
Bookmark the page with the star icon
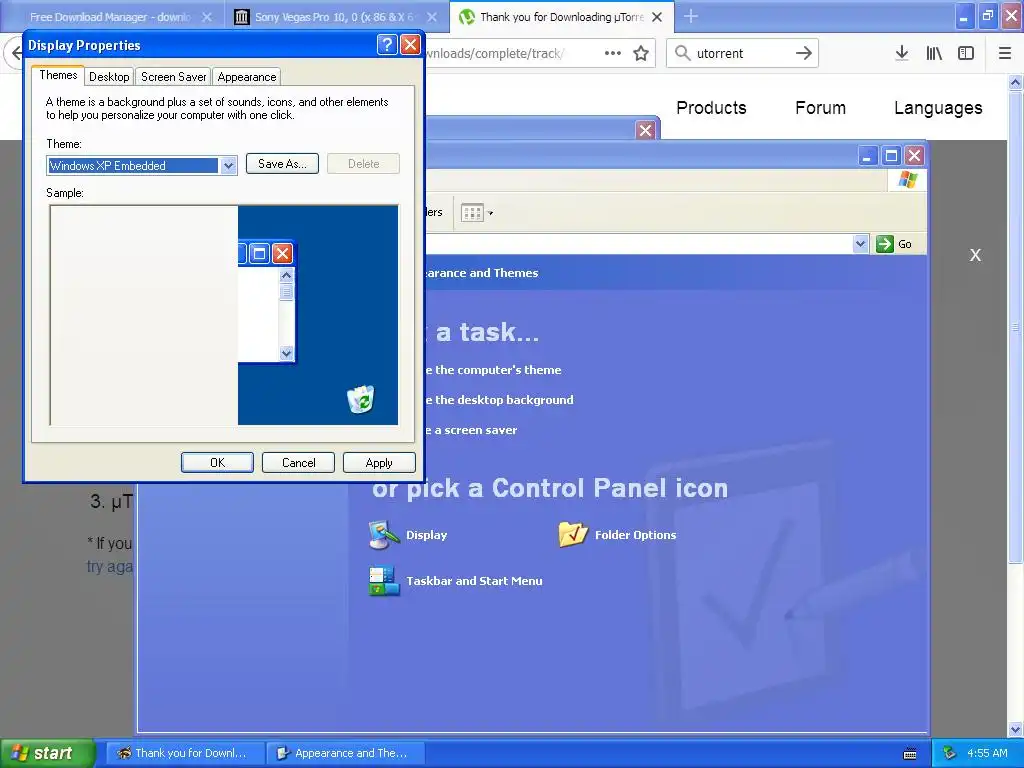(x=641, y=53)
